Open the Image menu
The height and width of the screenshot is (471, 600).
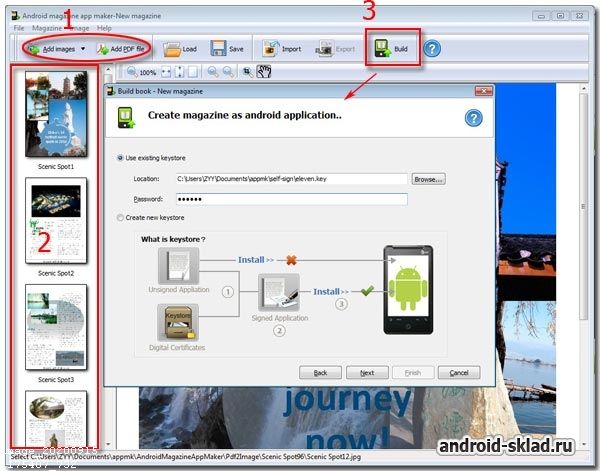[80, 28]
